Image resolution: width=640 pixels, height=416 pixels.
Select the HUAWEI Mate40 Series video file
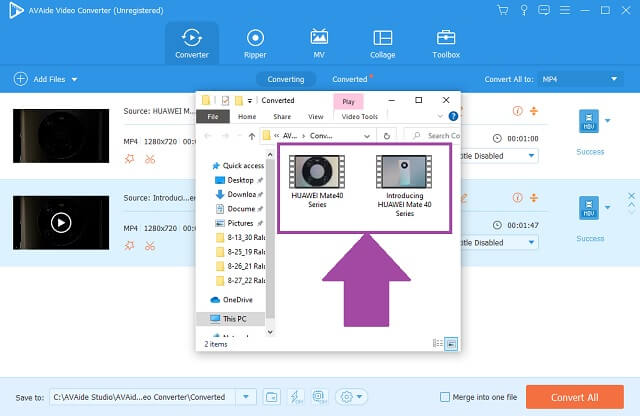(317, 182)
